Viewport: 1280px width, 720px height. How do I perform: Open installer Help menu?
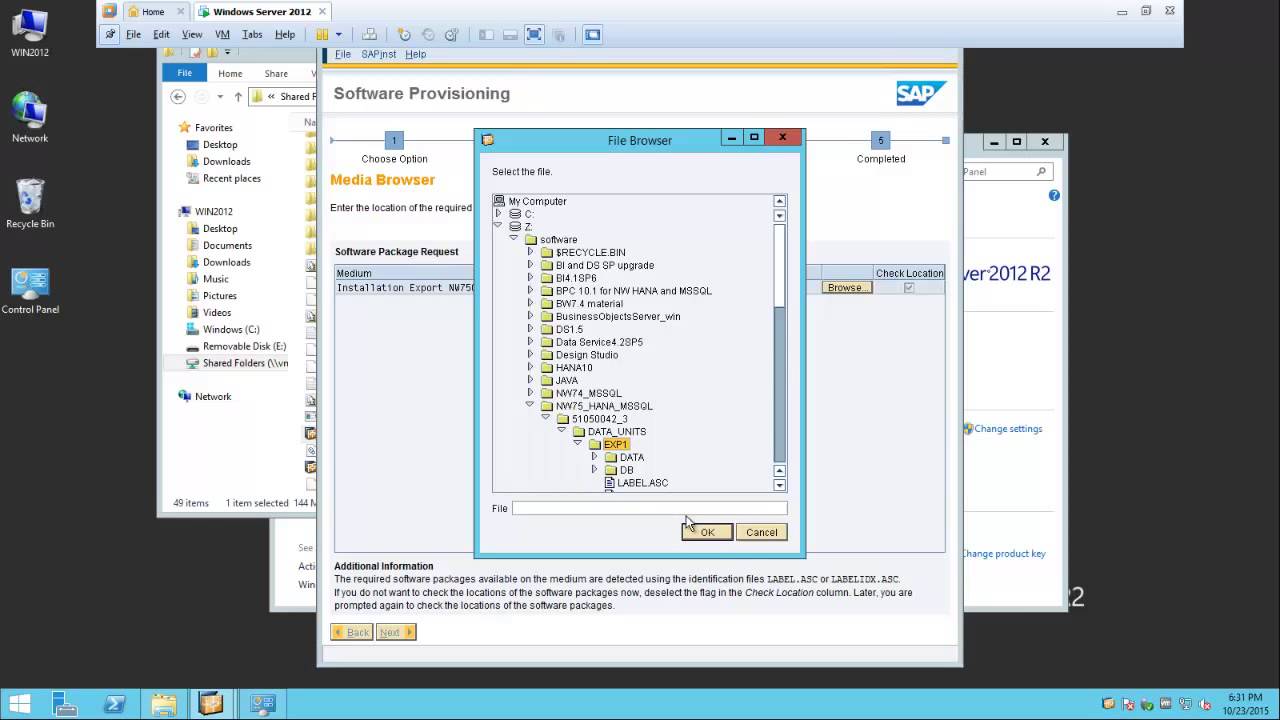tap(415, 54)
